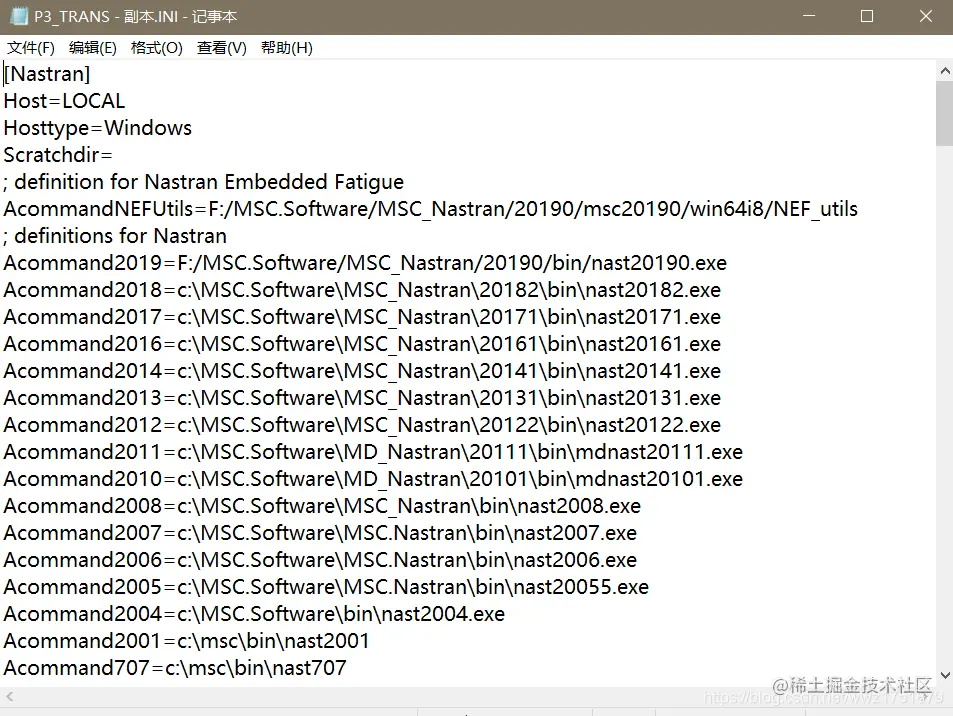Minimize the Notepad window
Viewport: 953px width, 716px height.
coord(808,16)
